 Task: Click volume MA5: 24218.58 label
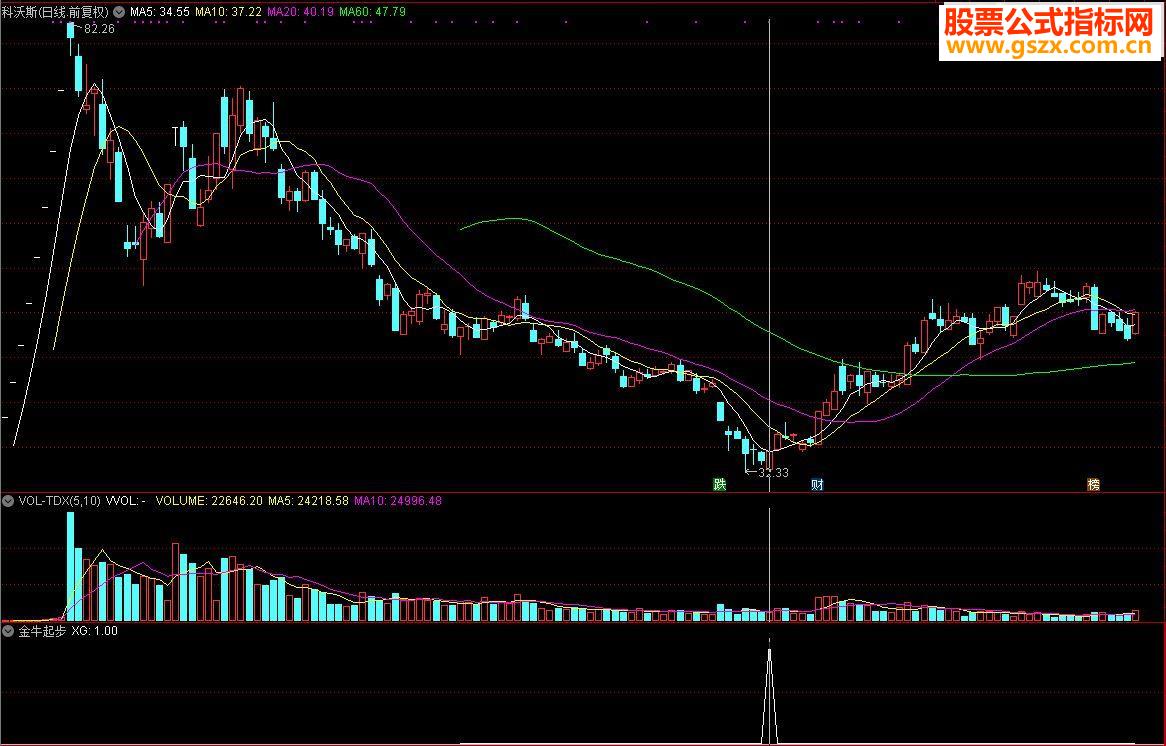308,501
